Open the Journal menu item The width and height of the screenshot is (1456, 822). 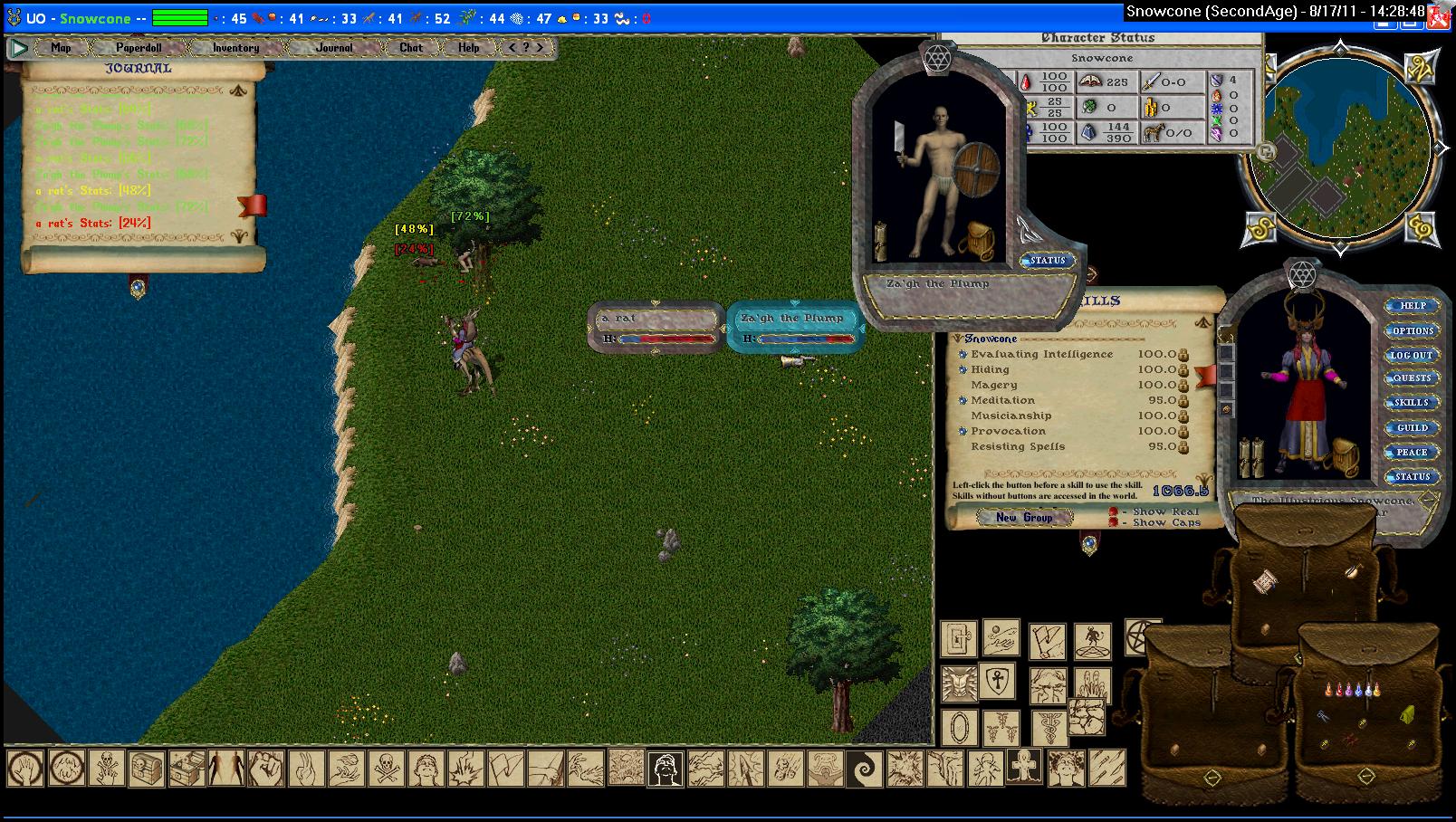pos(334,48)
